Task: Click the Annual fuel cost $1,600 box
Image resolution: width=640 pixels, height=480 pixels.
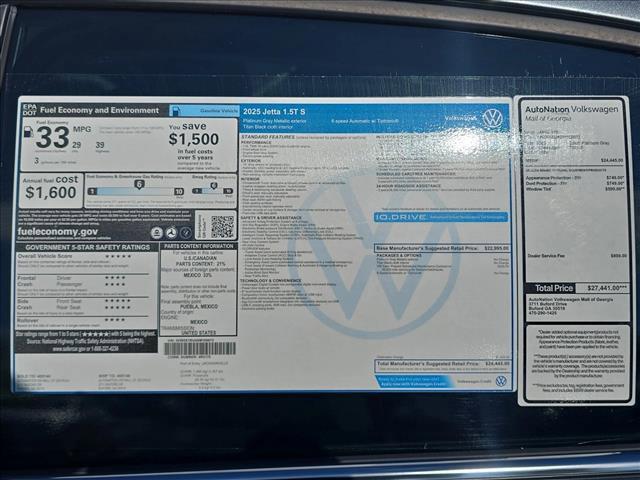Action: 50,189
